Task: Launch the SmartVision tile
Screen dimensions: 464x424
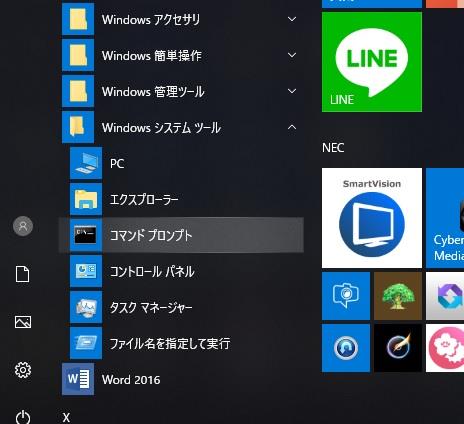Action: click(x=372, y=218)
